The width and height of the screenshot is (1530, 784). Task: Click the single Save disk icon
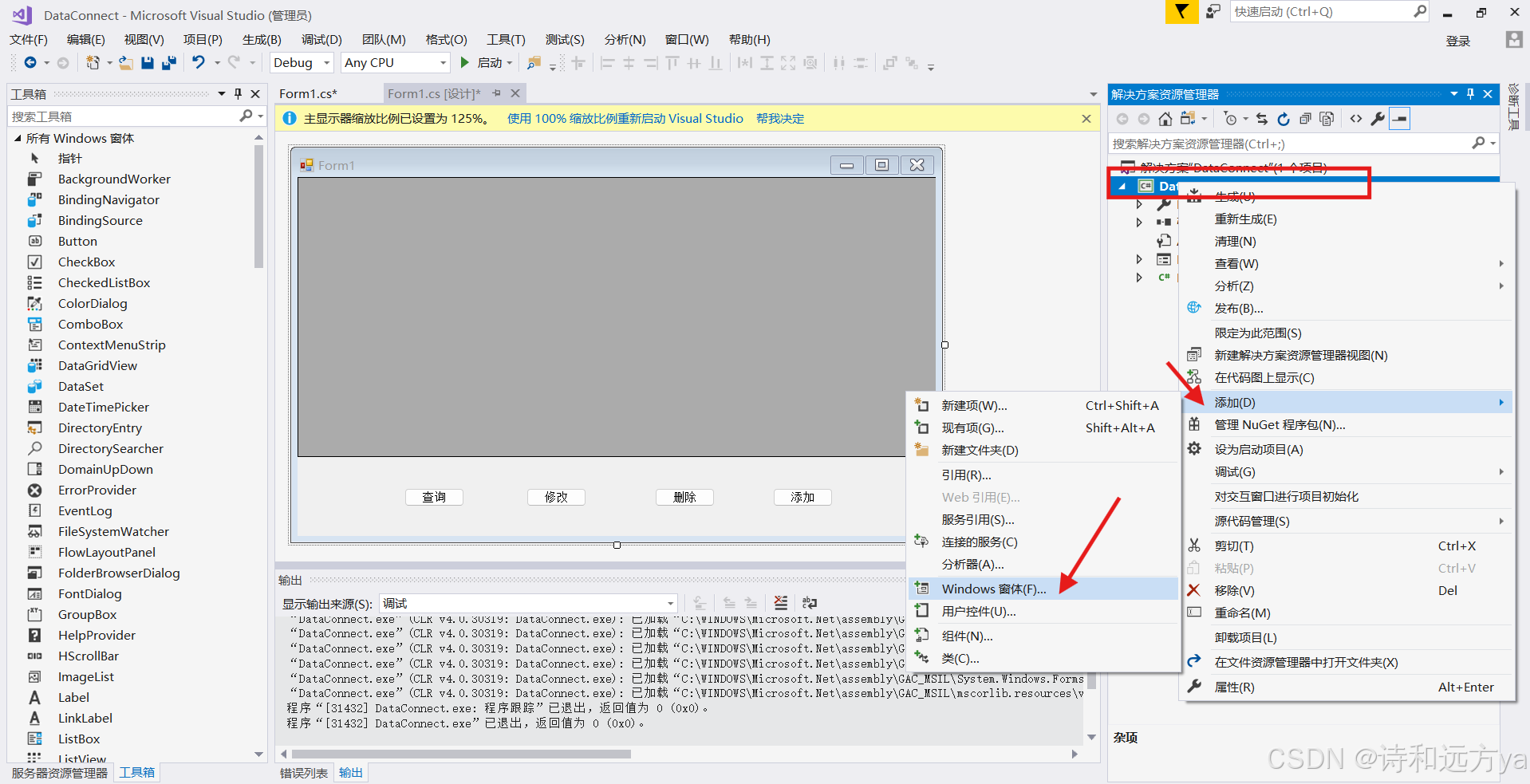point(148,62)
